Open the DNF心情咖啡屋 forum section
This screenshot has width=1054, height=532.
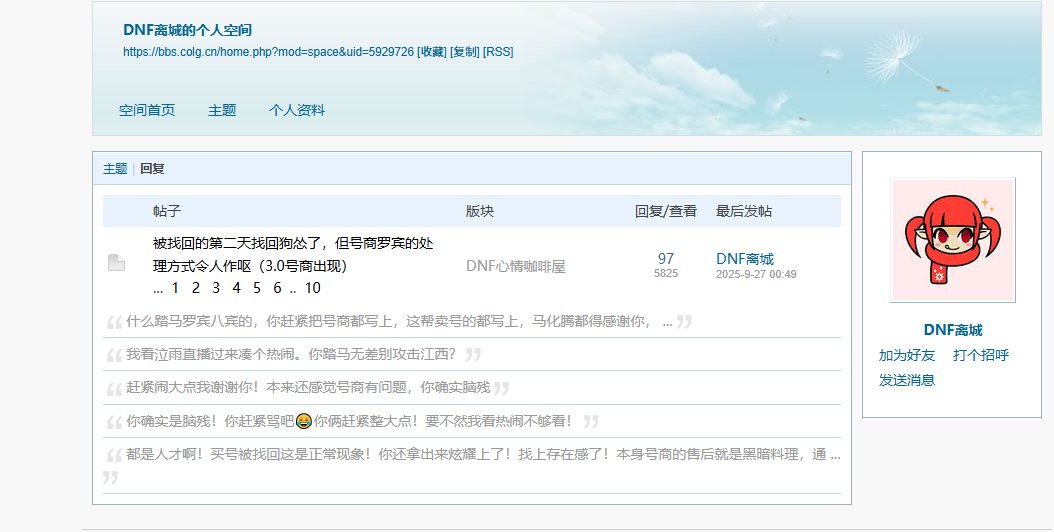click(x=515, y=266)
